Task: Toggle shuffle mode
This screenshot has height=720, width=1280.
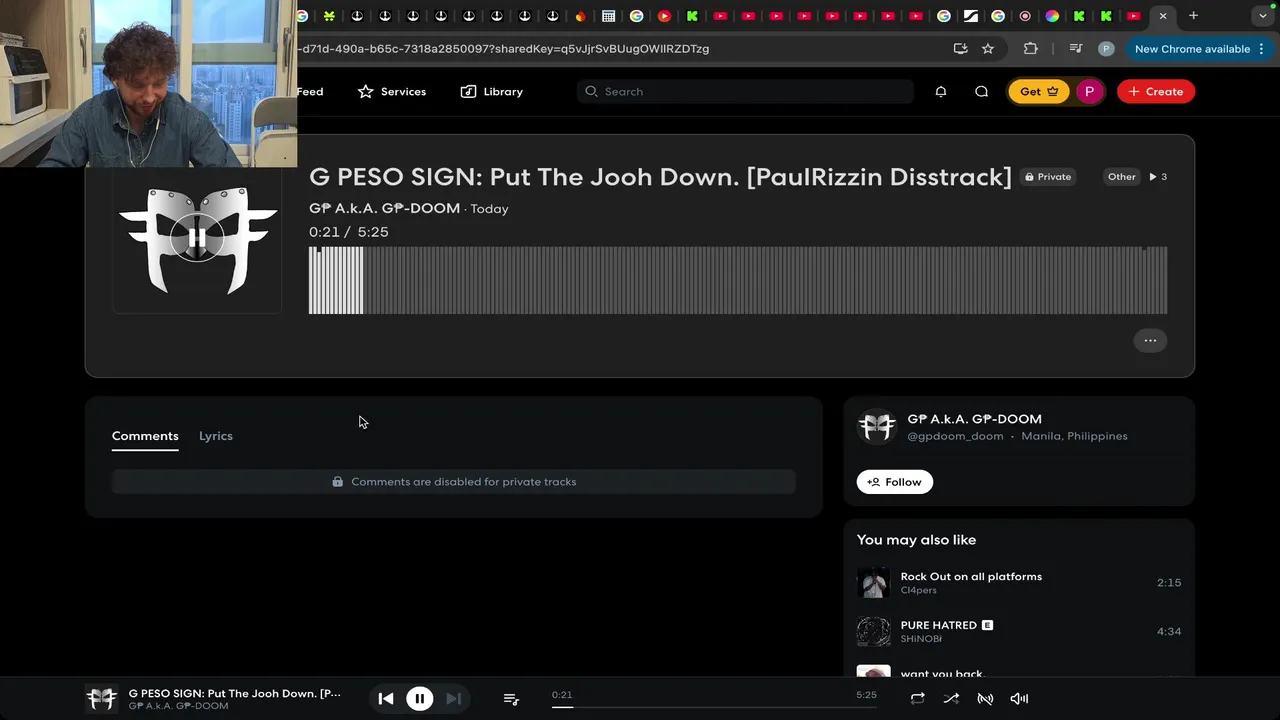Action: [951, 699]
